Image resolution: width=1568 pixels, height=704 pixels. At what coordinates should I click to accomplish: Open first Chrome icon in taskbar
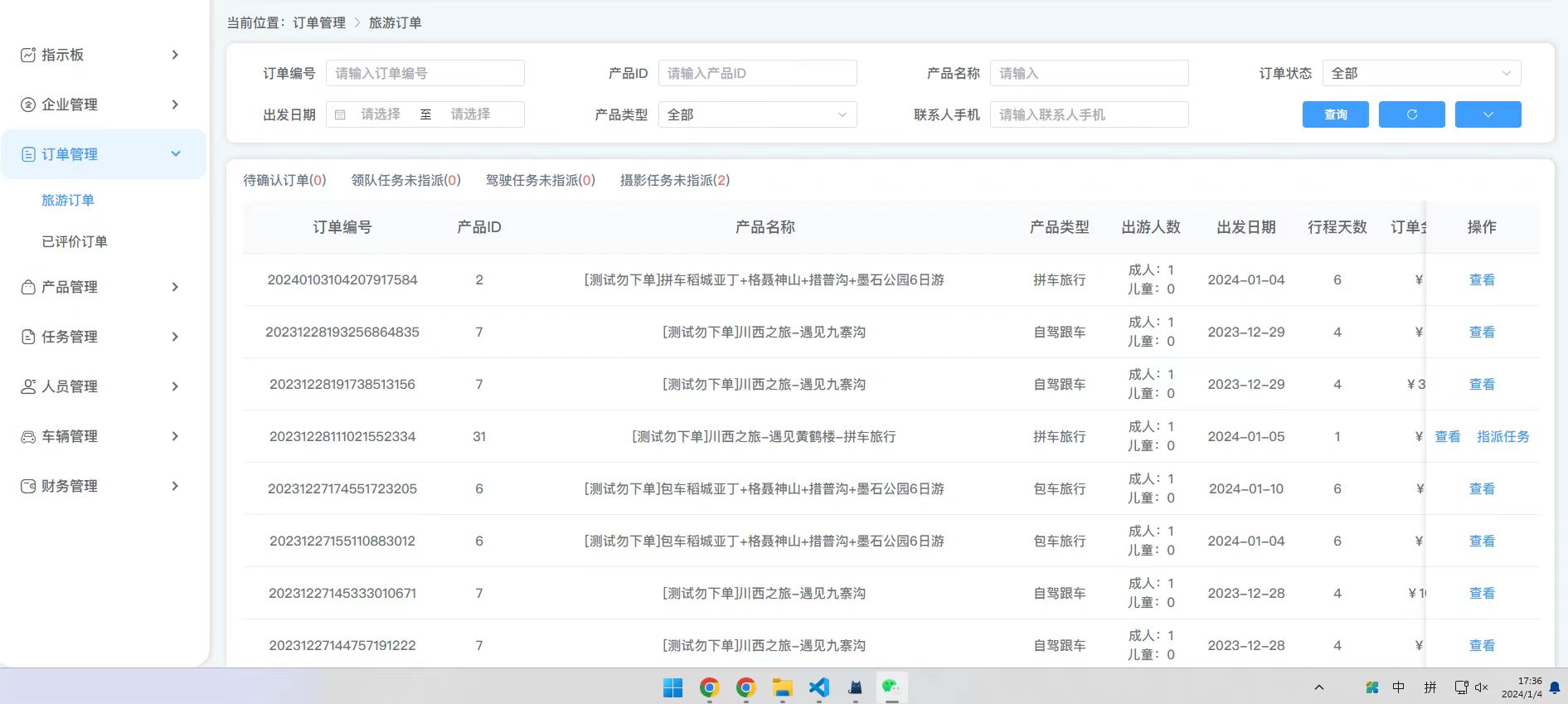coord(709,687)
